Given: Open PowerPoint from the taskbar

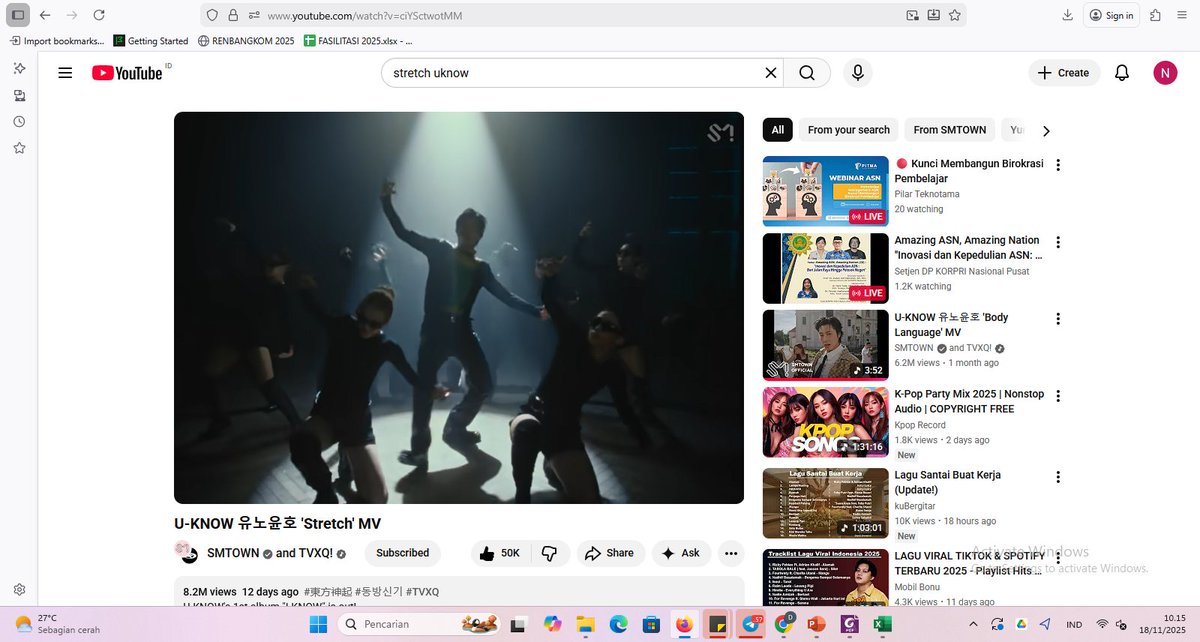Looking at the screenshot, I should 816,624.
